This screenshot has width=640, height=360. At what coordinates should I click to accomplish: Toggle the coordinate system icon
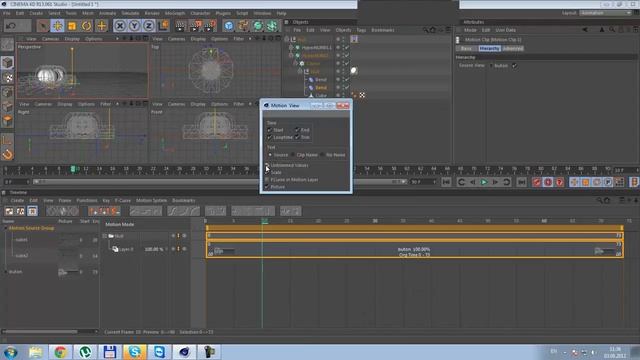[x=163, y=26]
